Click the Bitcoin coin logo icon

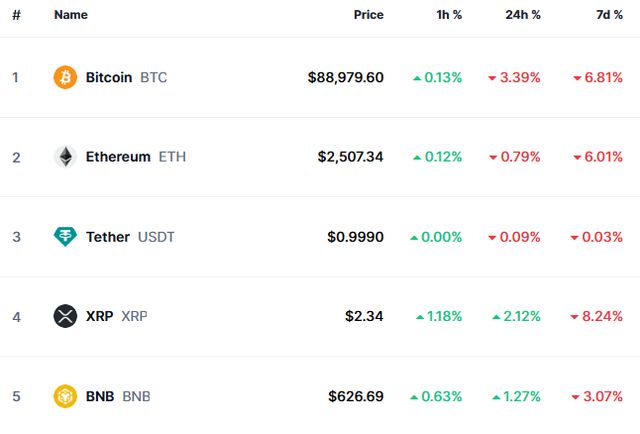pyautogui.click(x=65, y=77)
